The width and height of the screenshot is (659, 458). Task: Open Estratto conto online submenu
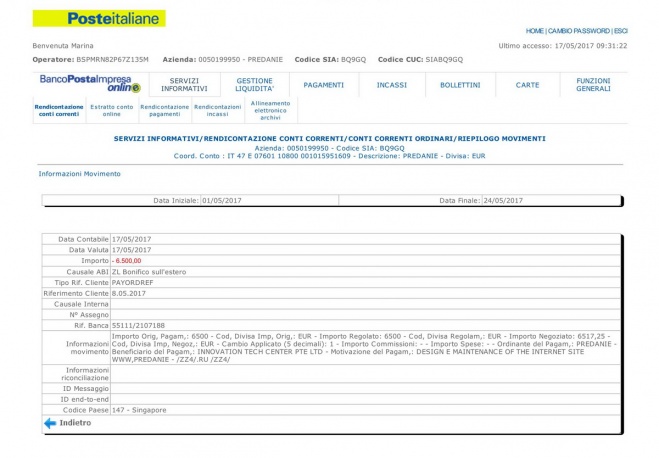point(111,110)
